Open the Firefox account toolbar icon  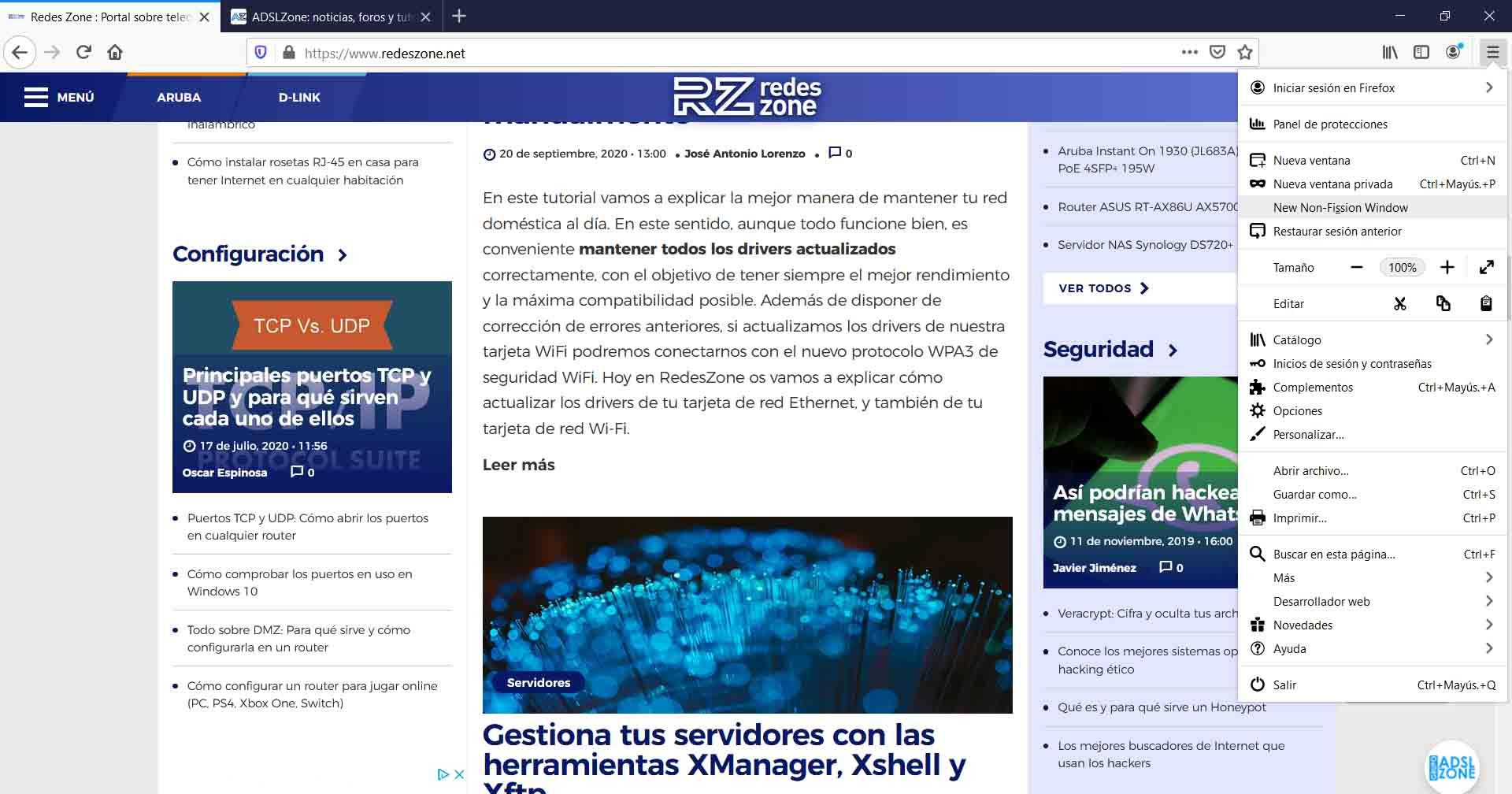pyautogui.click(x=1454, y=52)
